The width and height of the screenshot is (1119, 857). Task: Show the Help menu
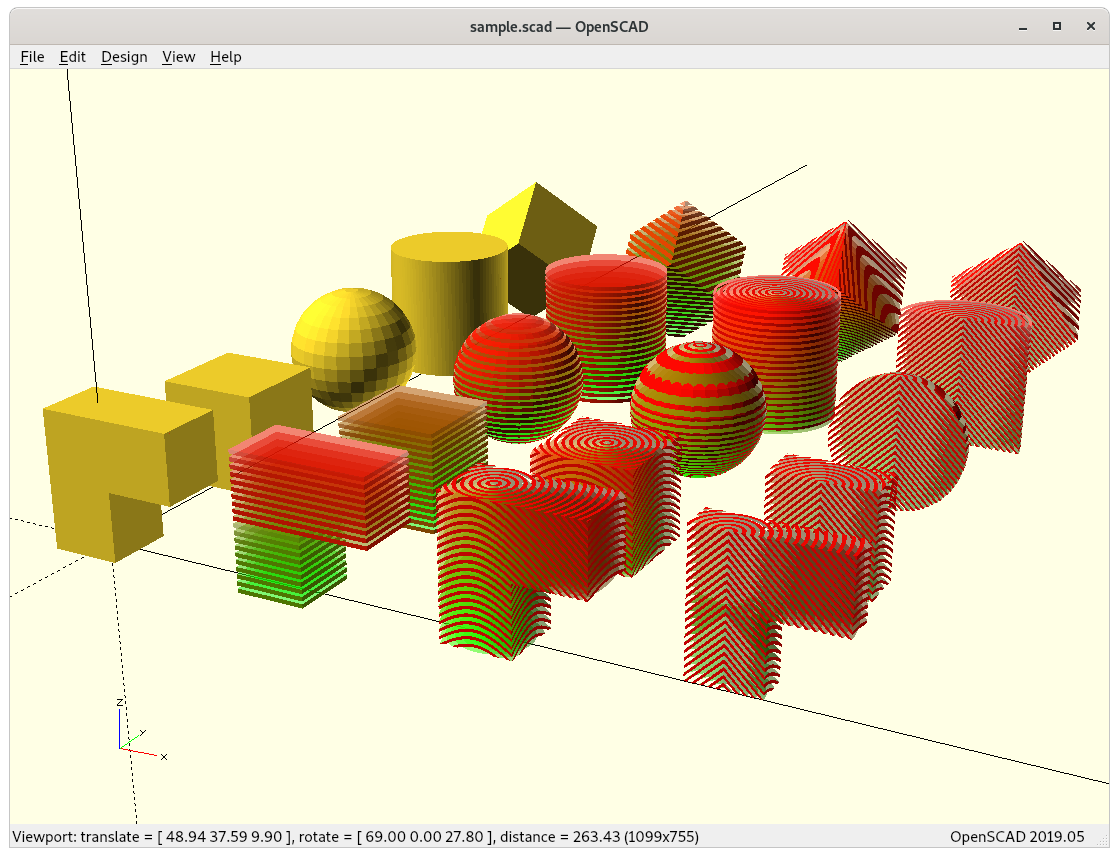point(225,57)
